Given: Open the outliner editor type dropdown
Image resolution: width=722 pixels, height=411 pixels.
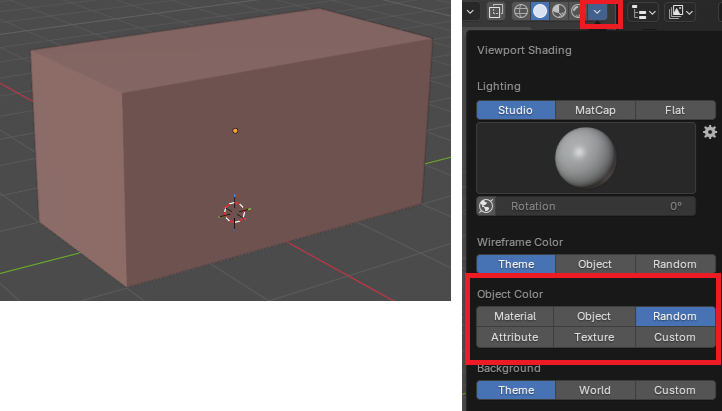Looking at the screenshot, I should (645, 12).
